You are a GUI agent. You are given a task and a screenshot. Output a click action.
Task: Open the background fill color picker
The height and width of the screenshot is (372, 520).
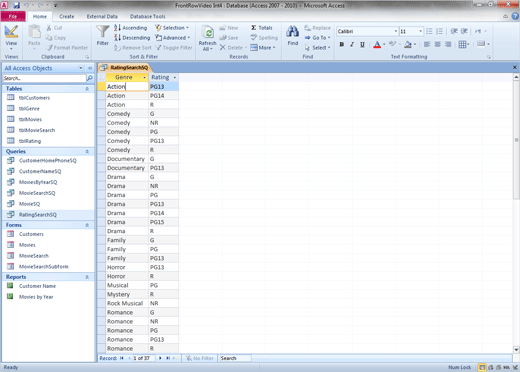414,44
